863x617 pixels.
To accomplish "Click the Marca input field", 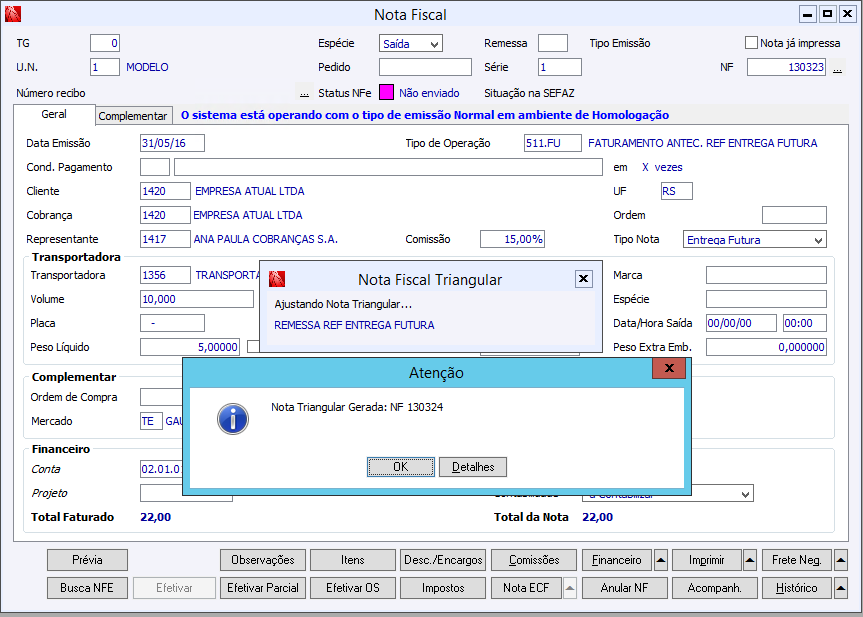I will 766,275.
